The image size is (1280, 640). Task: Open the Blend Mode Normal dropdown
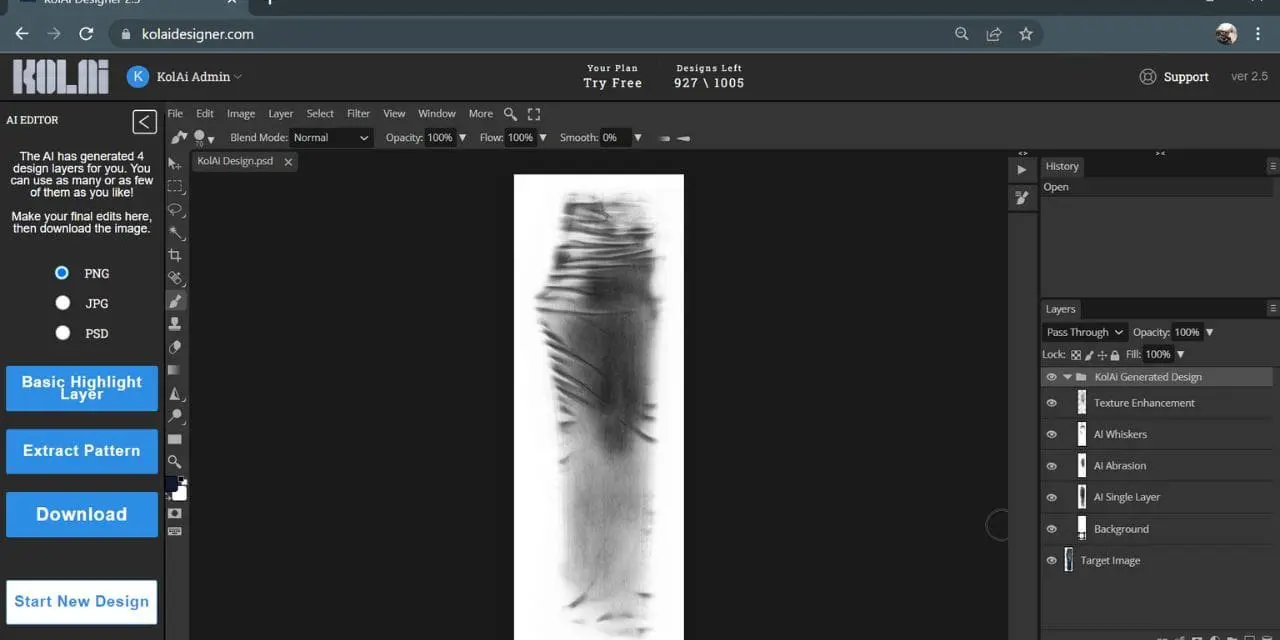(331, 138)
